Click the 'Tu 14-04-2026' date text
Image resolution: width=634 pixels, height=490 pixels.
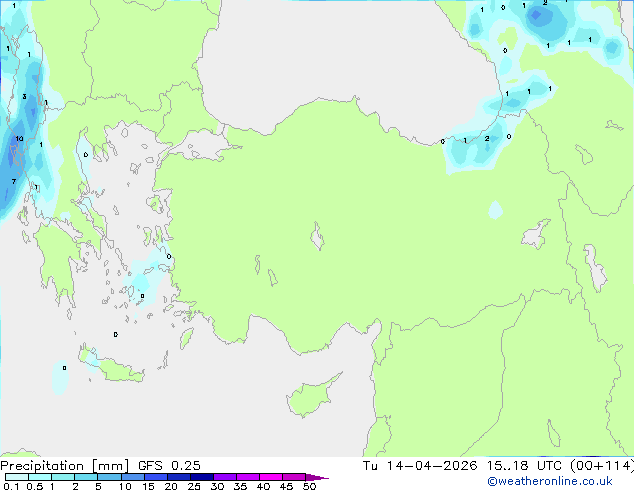pyautogui.click(x=420, y=466)
